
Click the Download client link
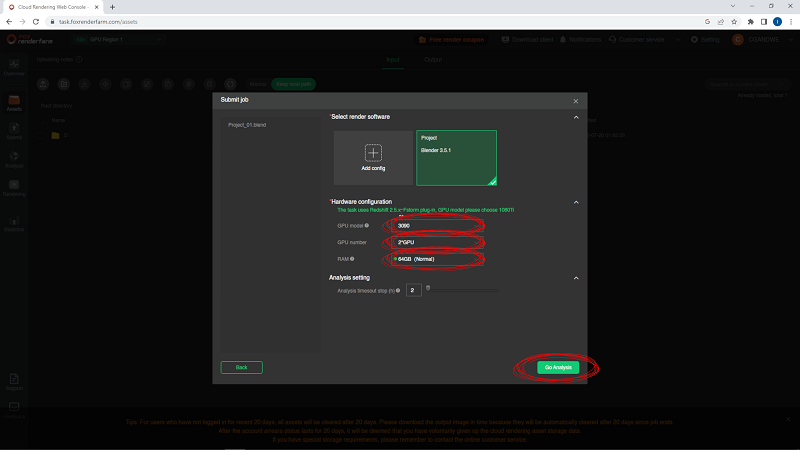pyautogui.click(x=528, y=40)
